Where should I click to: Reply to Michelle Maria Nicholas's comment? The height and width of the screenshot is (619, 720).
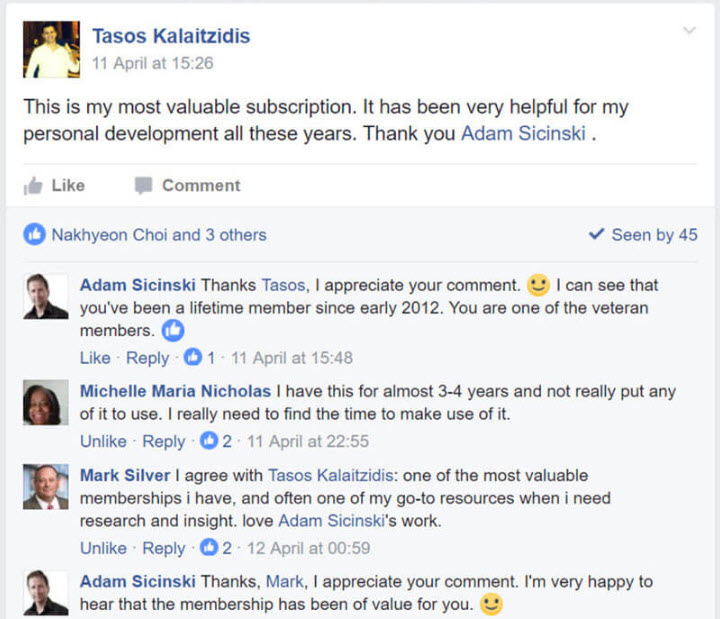(164, 441)
